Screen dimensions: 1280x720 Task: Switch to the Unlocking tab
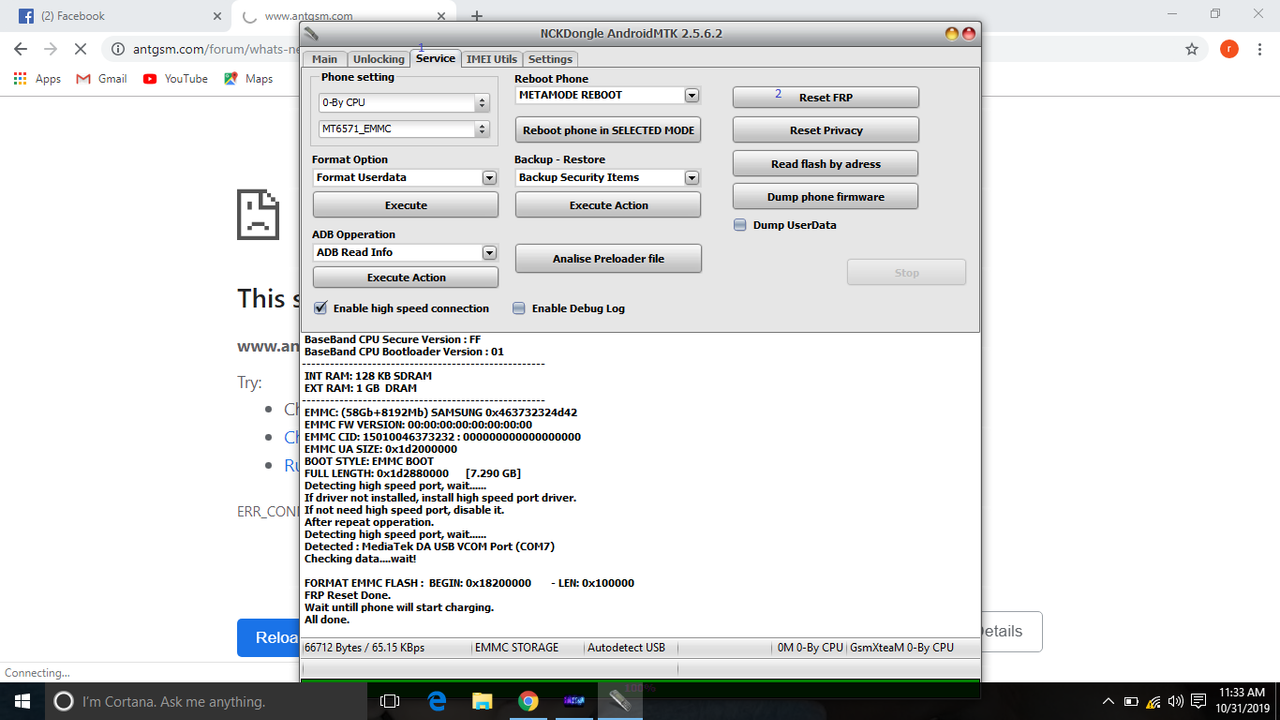coord(379,59)
